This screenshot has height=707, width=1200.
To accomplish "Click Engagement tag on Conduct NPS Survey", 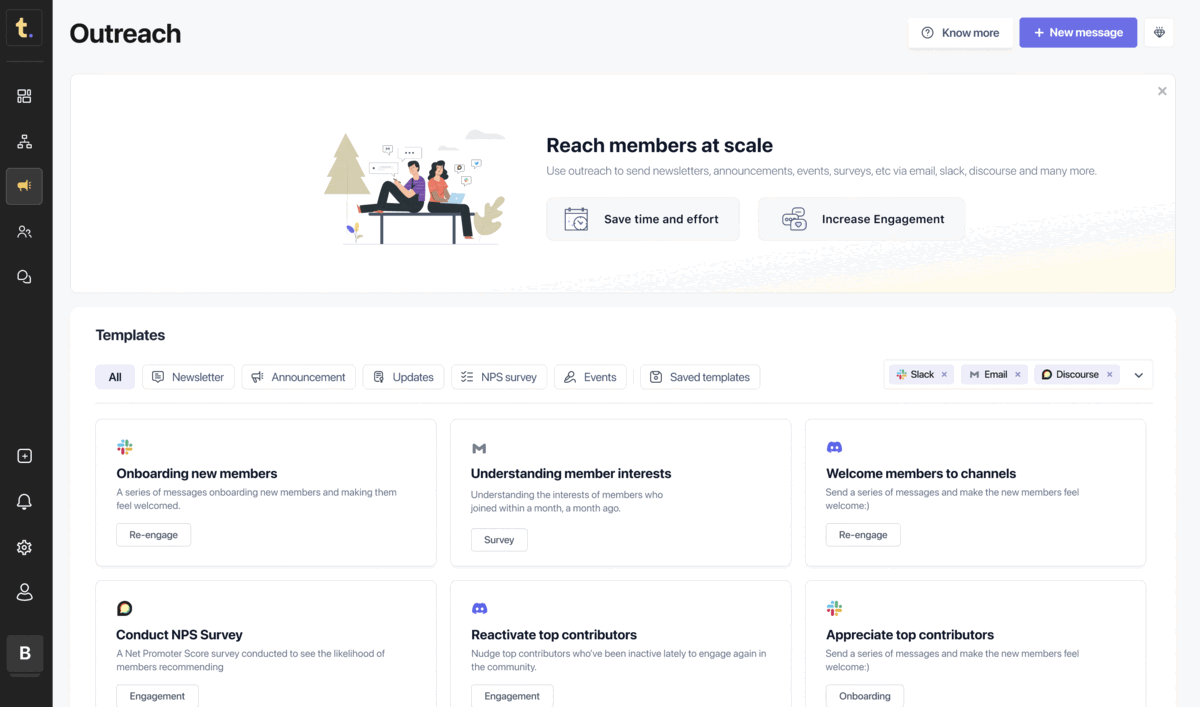I will click(157, 696).
